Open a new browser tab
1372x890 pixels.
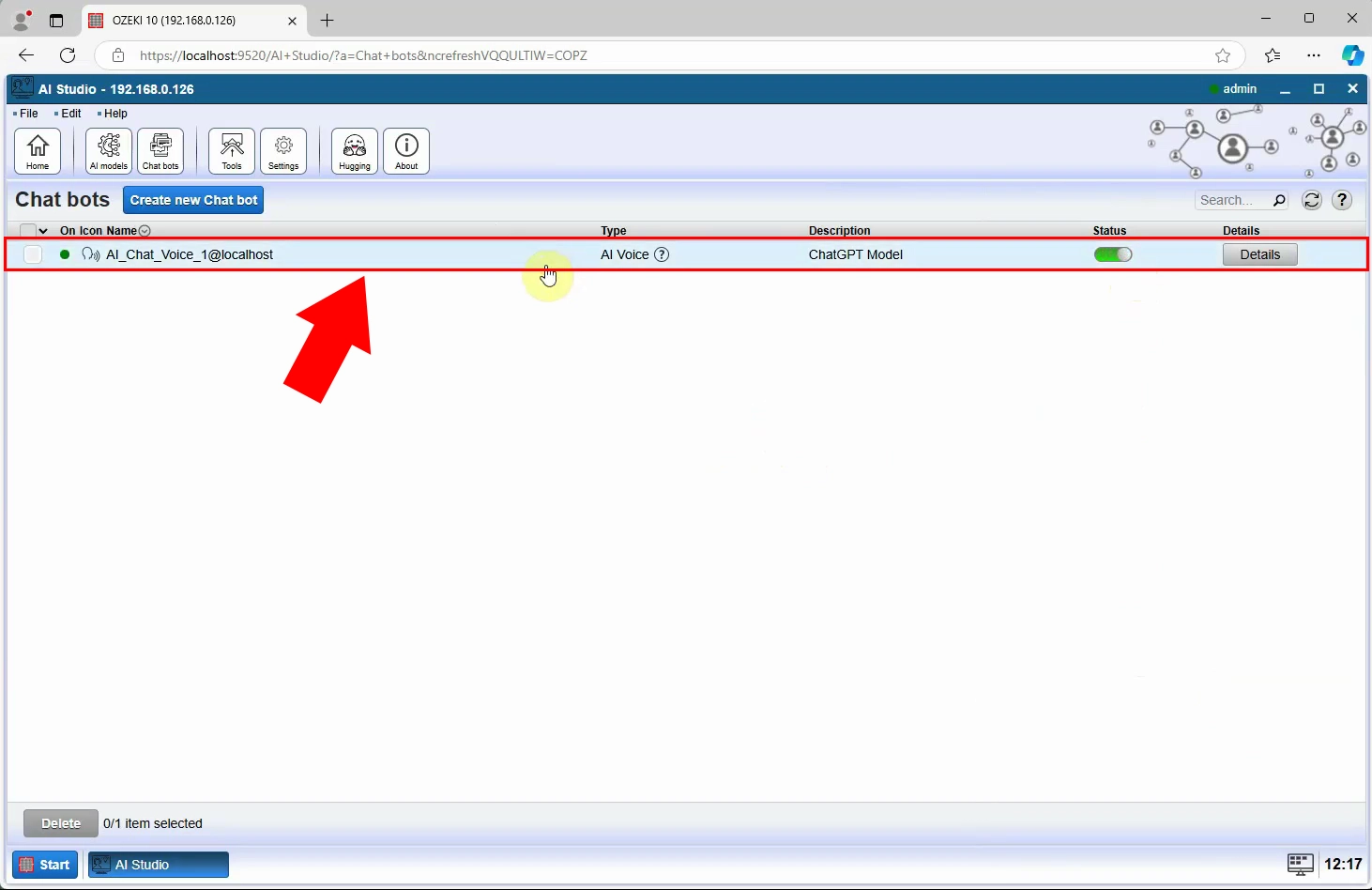(327, 20)
